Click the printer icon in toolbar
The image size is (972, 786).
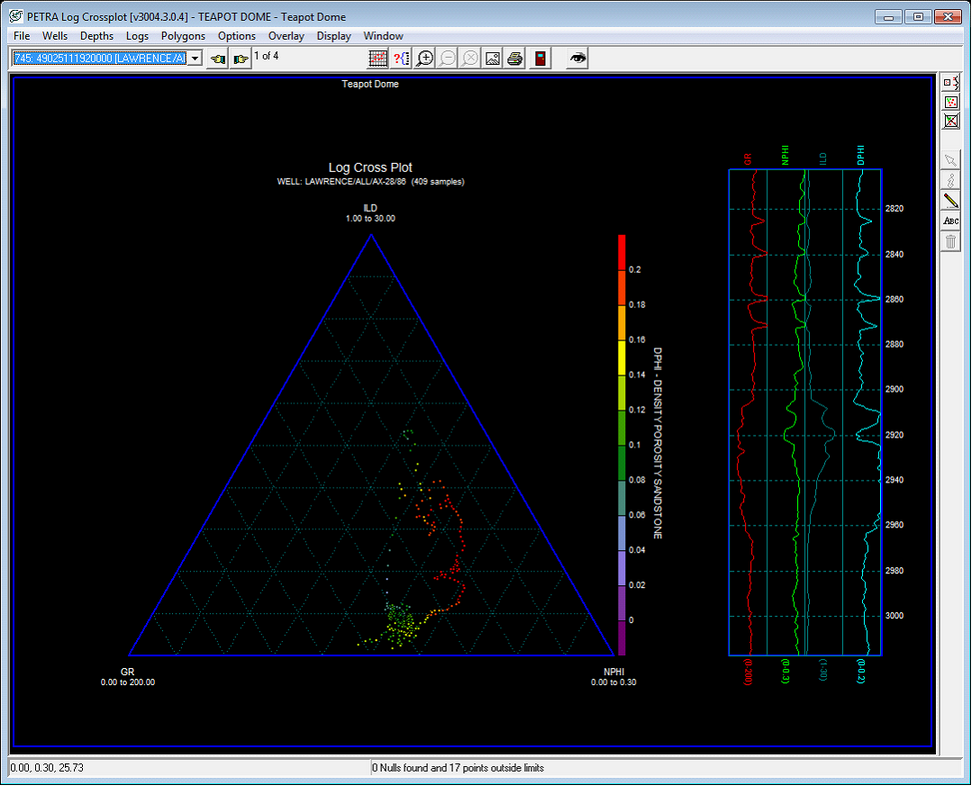(x=515, y=59)
